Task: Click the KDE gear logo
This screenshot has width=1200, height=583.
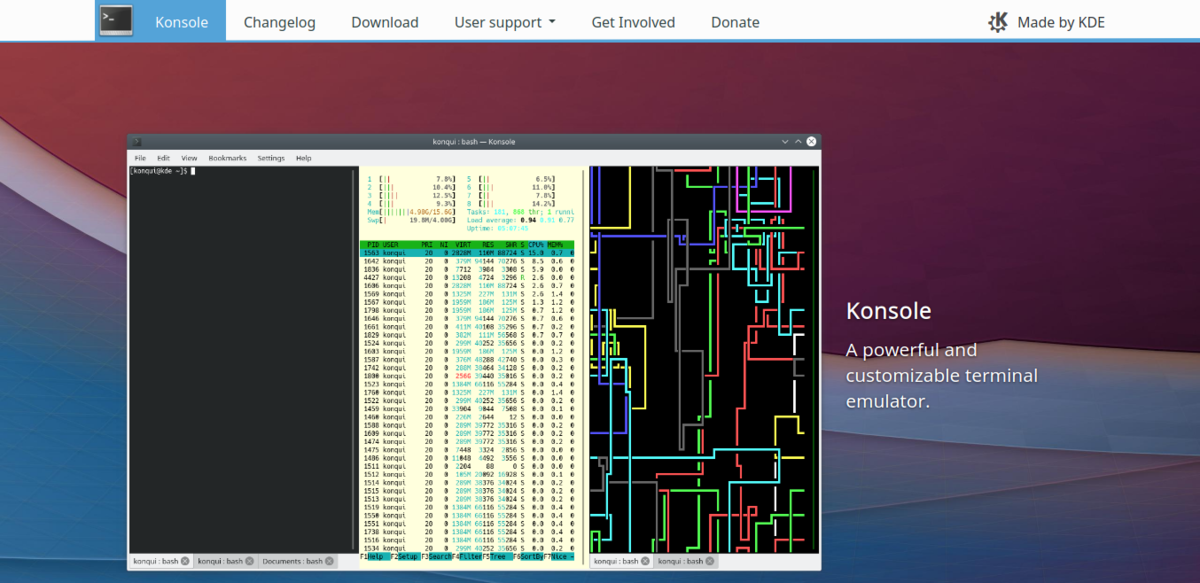Action: 998,21
